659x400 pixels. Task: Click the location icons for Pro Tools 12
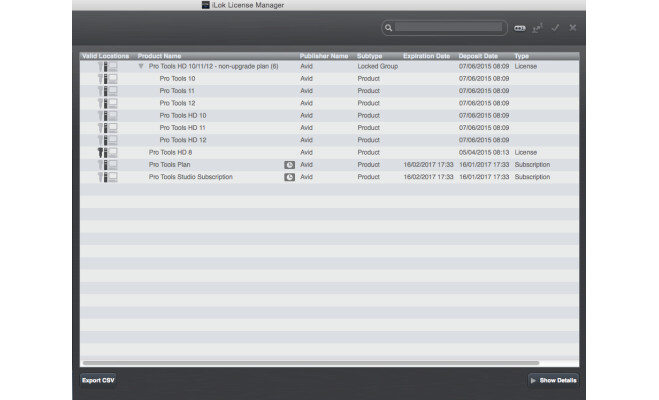click(x=108, y=103)
